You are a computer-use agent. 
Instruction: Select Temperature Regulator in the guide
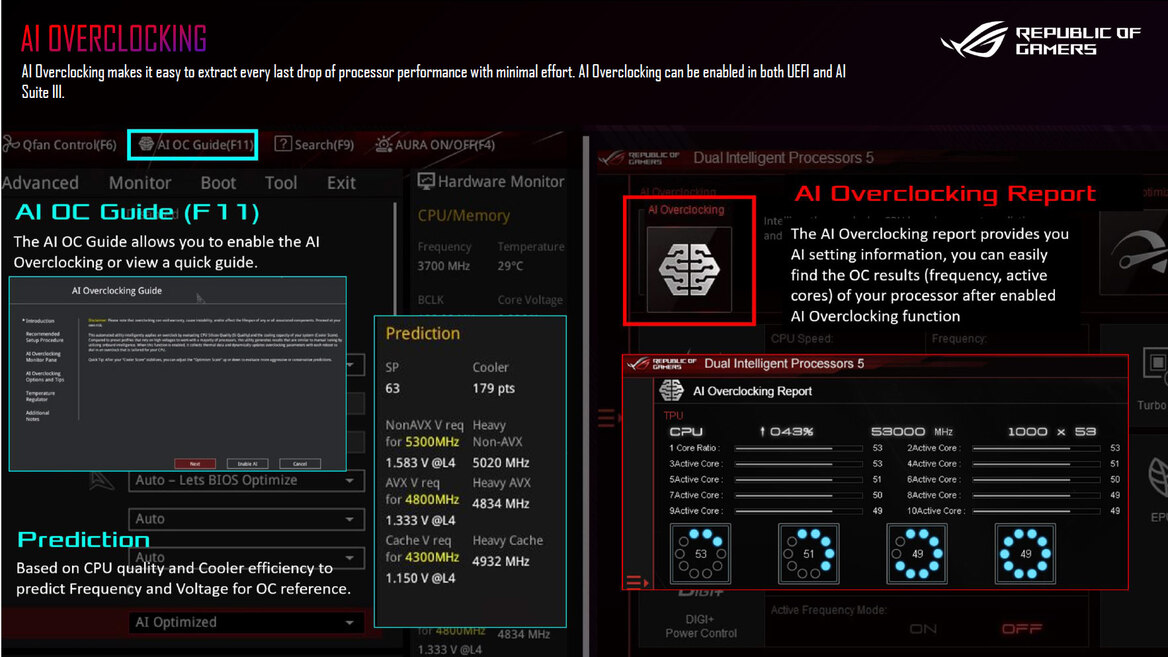pyautogui.click(x=40, y=396)
